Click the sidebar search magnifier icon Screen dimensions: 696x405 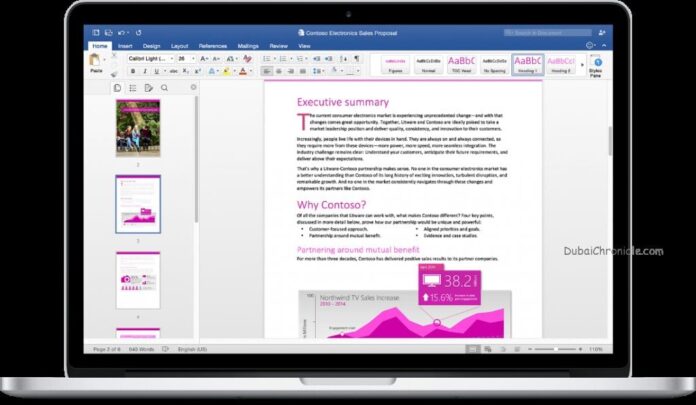pos(164,88)
